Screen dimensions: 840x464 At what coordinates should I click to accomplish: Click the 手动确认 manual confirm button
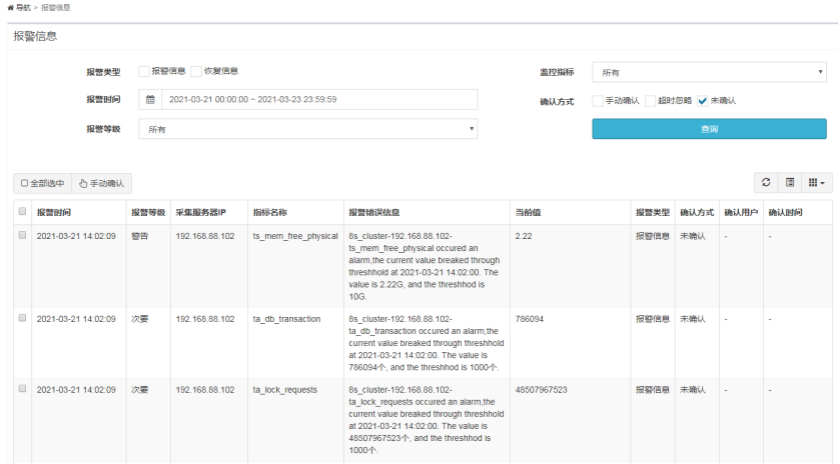click(102, 183)
